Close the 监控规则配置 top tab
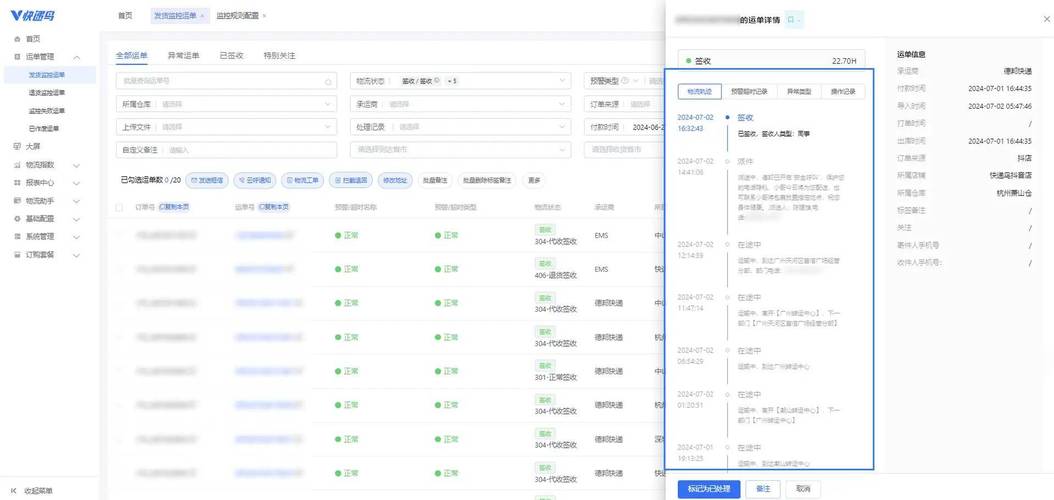 point(264,15)
